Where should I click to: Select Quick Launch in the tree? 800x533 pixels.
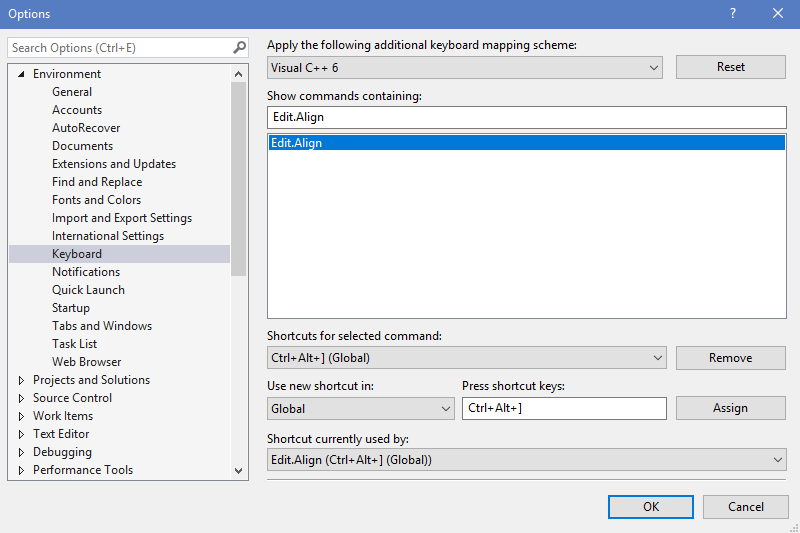pos(88,290)
